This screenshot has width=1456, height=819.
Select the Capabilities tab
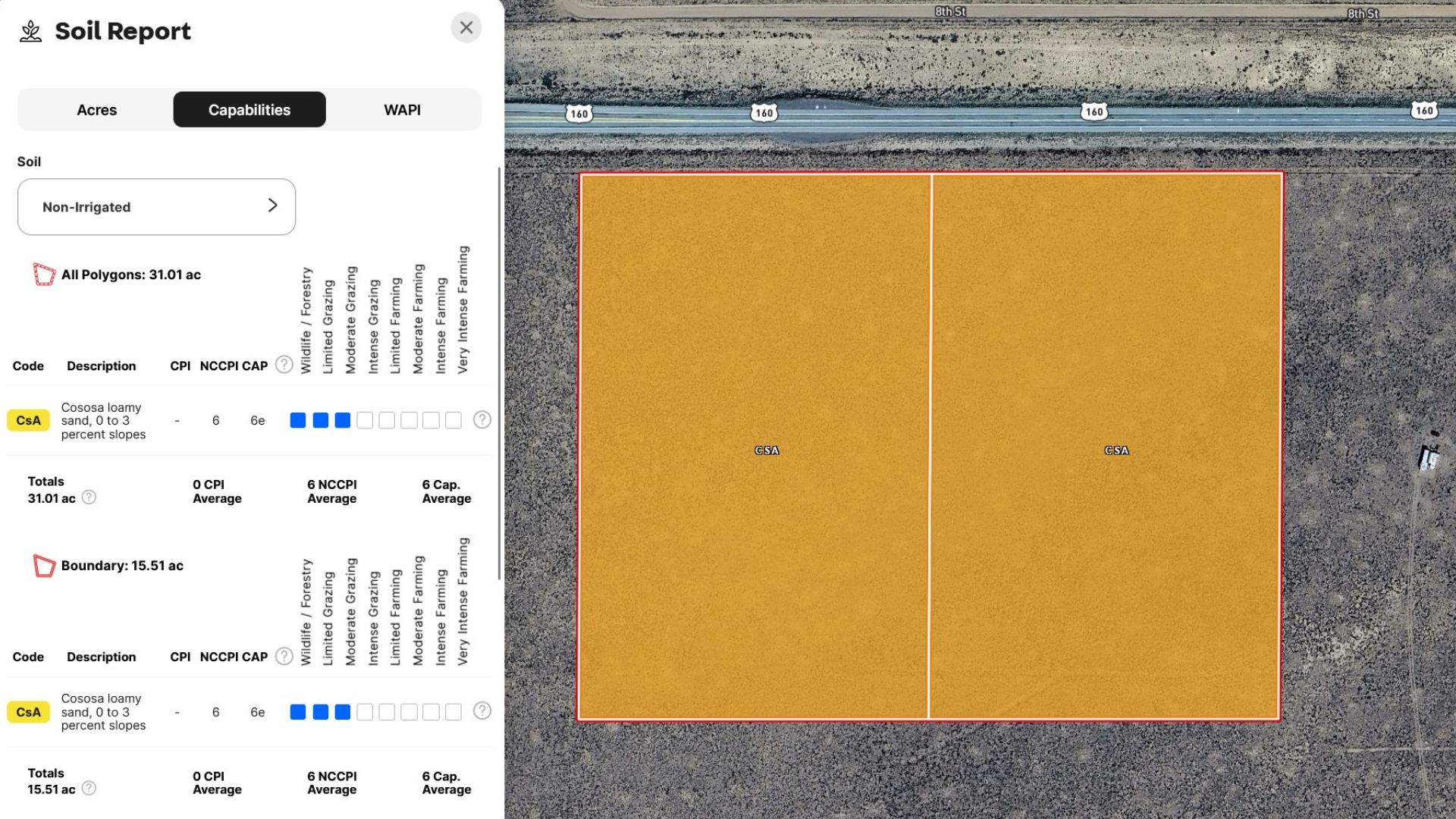pos(249,110)
